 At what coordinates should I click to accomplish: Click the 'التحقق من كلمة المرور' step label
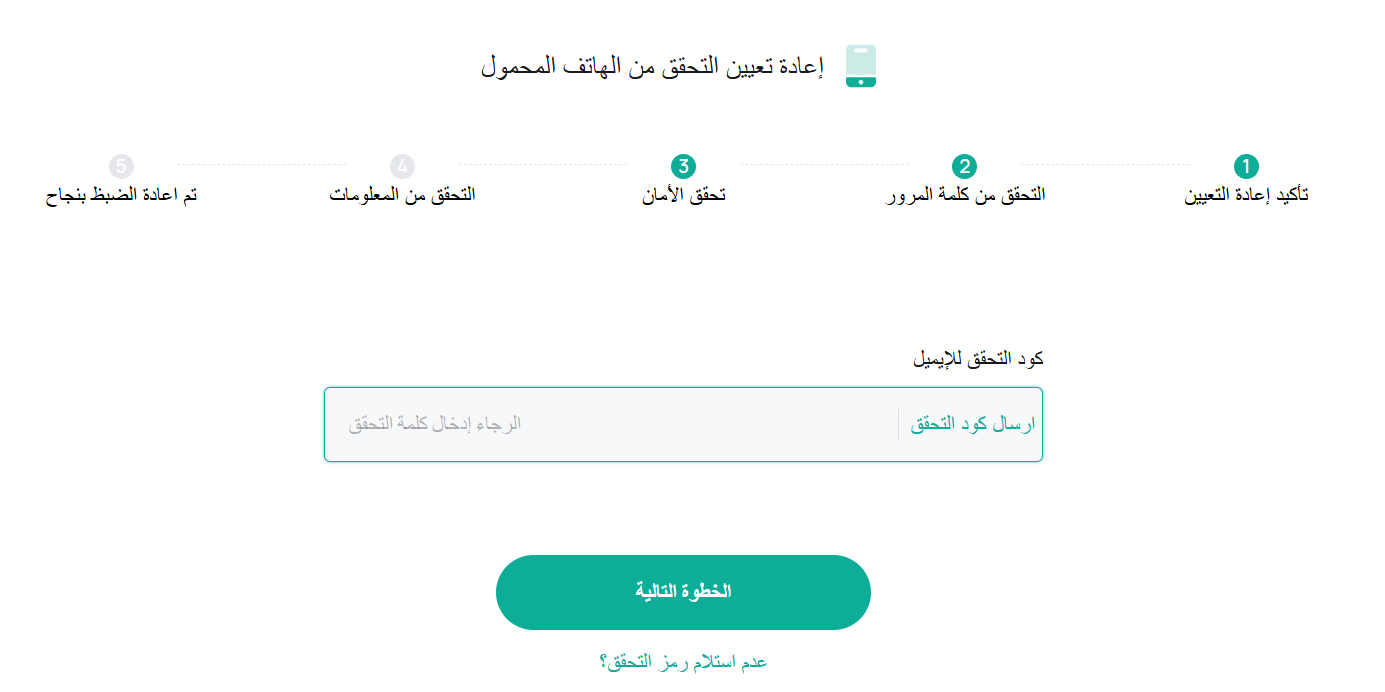pos(965,195)
